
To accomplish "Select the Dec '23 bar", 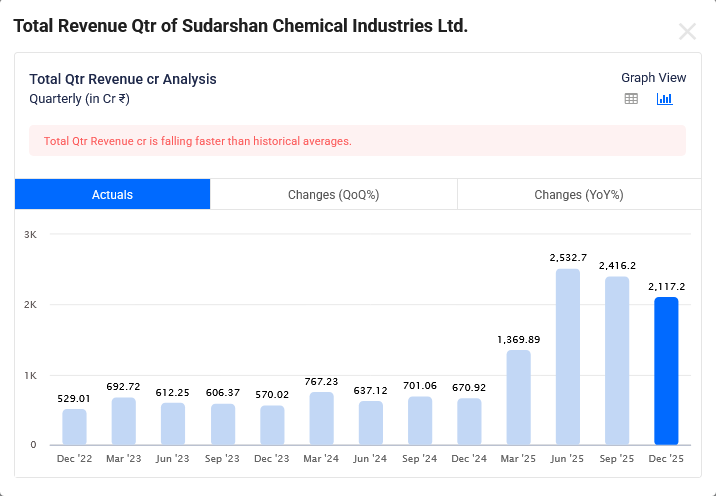I will point(272,425).
